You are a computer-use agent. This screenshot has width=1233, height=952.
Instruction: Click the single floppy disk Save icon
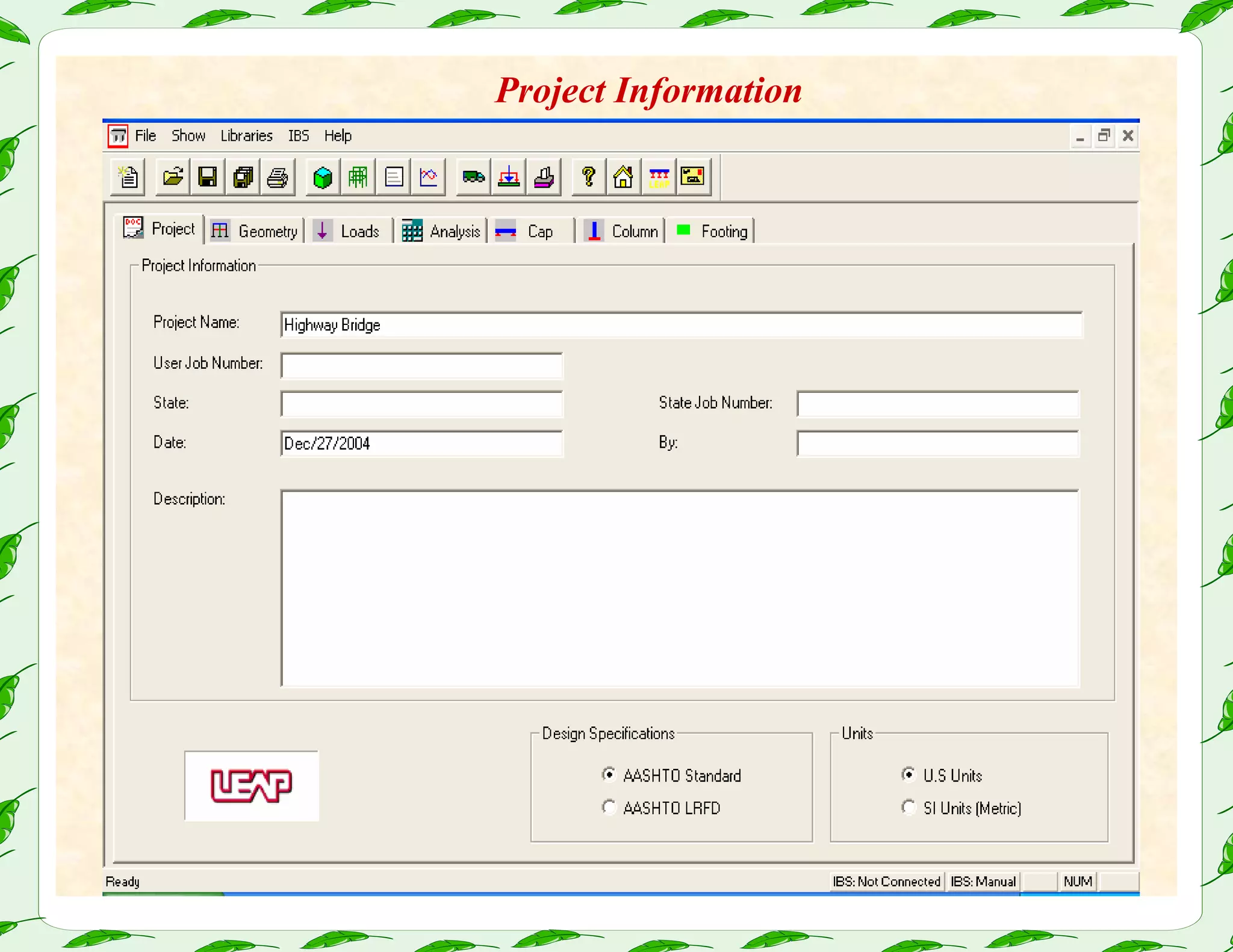pos(208,178)
